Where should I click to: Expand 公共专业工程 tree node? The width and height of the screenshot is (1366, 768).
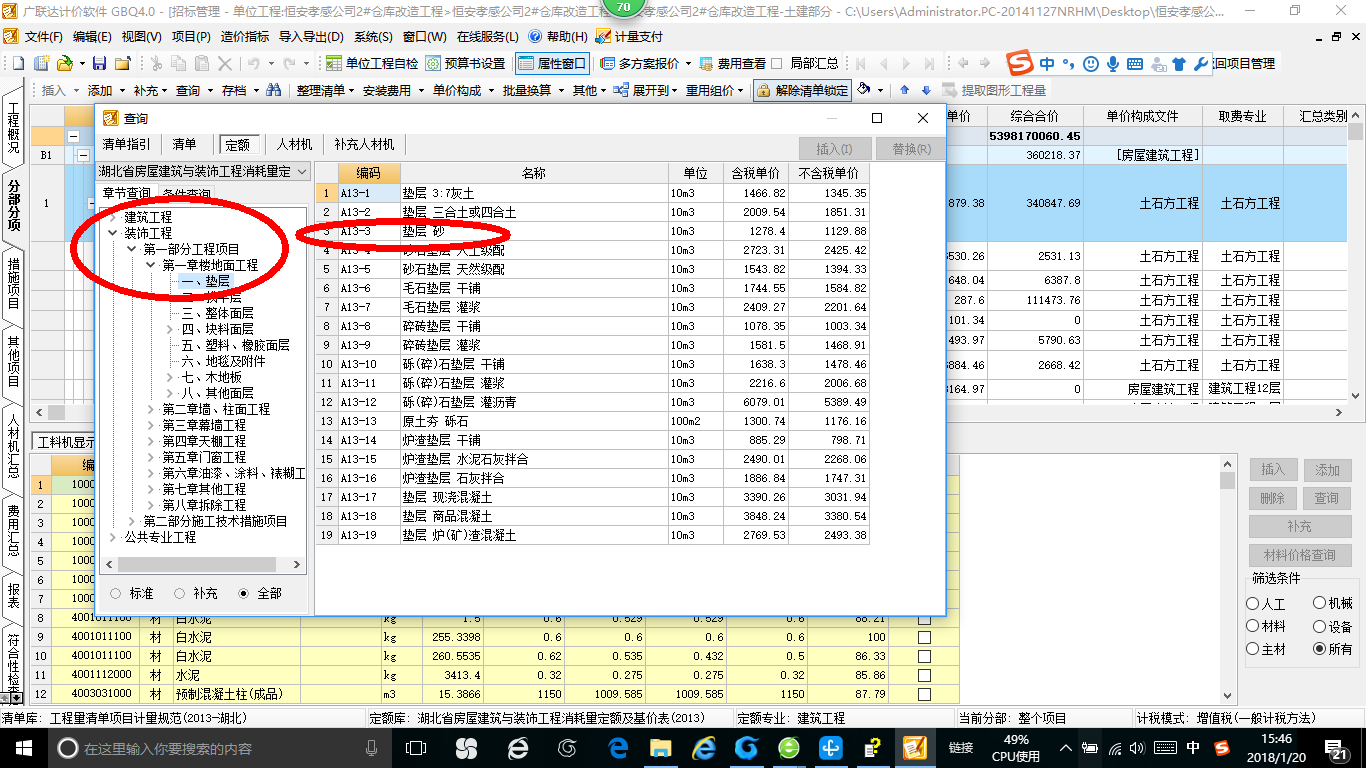coord(112,537)
